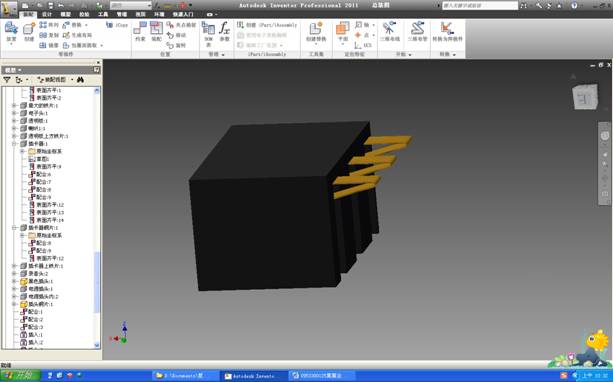Collapse the 插卡器:1 tree node
This screenshot has height=382, width=613.
click(14, 144)
